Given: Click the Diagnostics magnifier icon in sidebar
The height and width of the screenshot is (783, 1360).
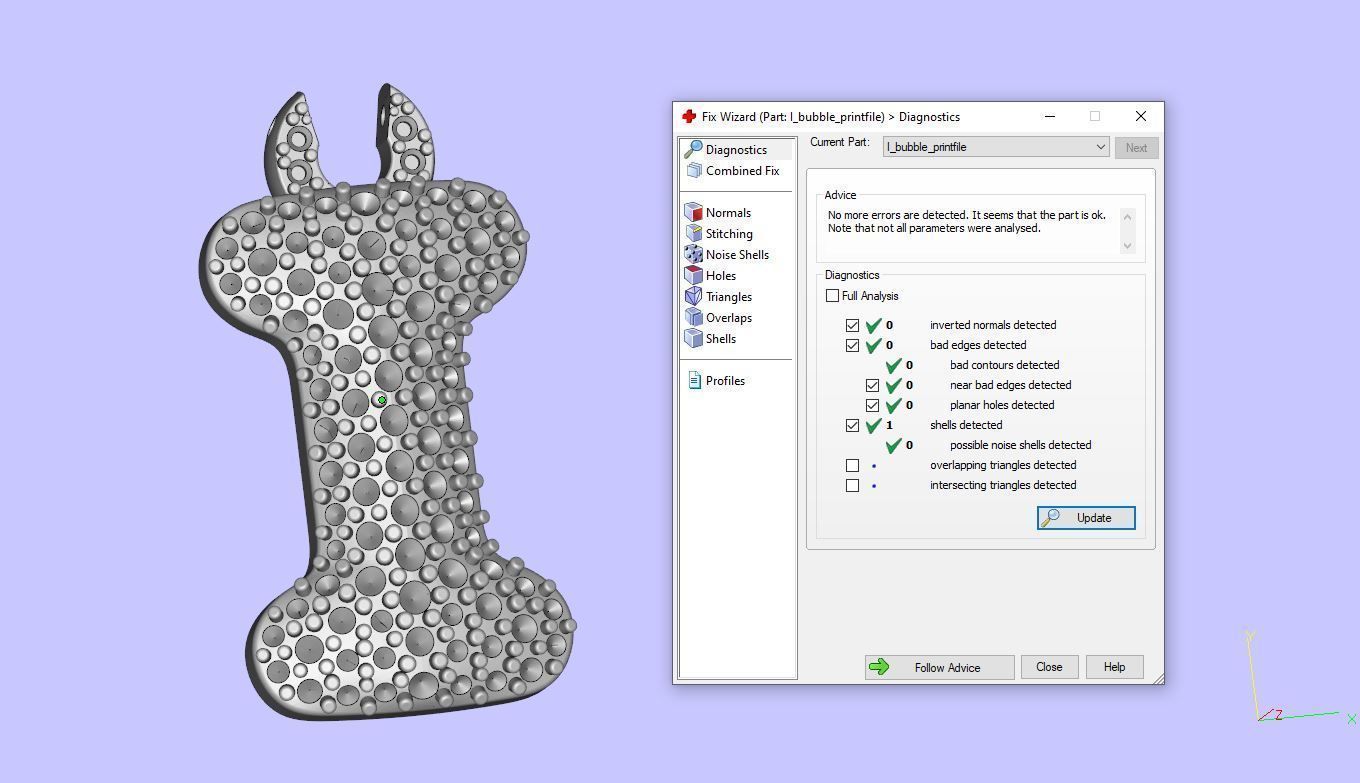Looking at the screenshot, I should [693, 149].
